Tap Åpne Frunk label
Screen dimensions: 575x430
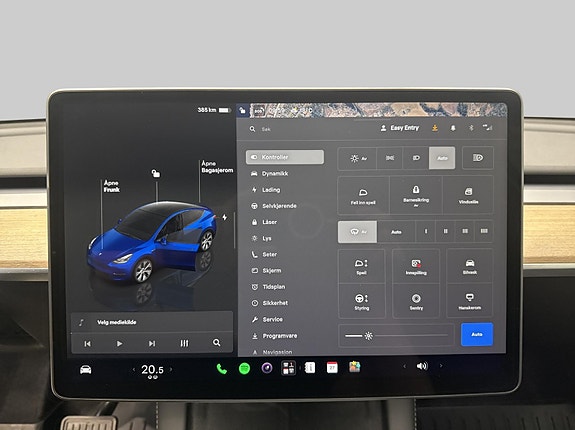[x=111, y=186]
